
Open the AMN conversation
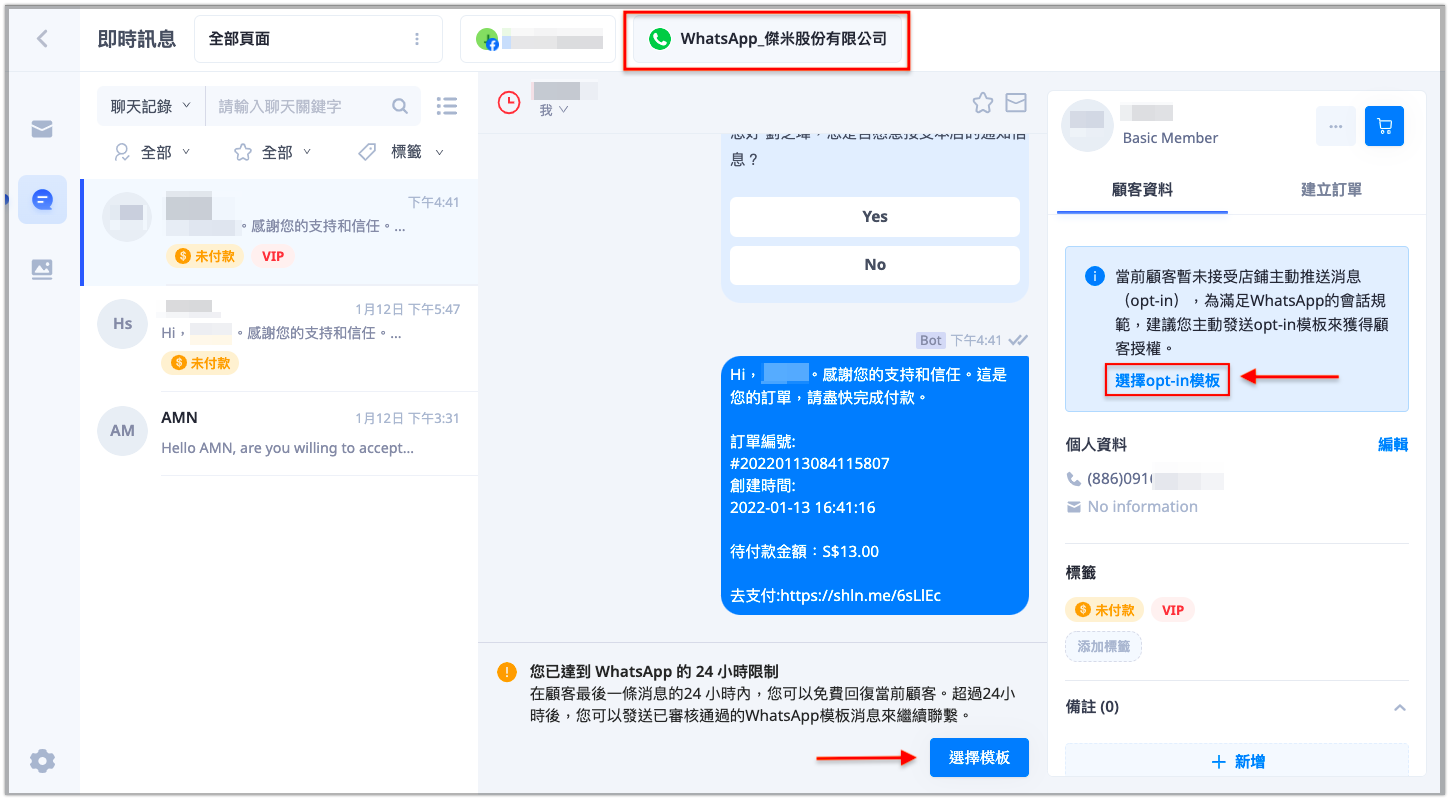pos(279,432)
